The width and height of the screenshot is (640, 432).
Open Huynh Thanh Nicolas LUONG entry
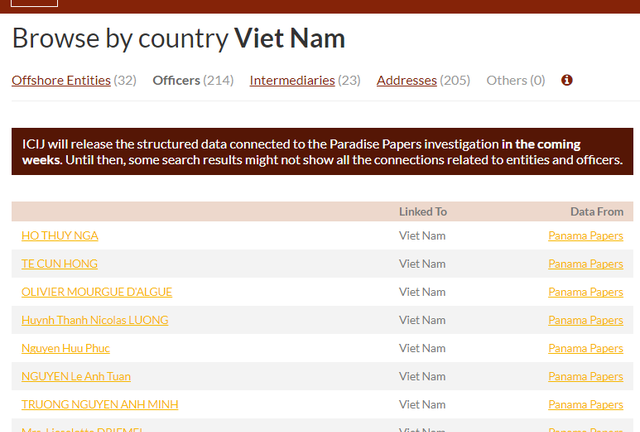[94, 320]
